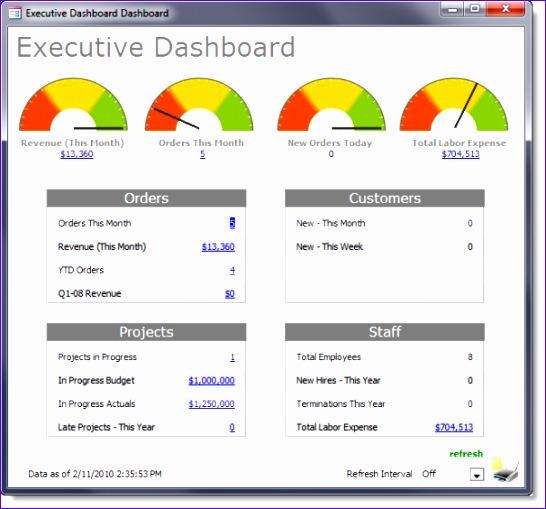Click the printer icon at bottom right
Viewport: 546px width, 509px height.
(x=506, y=470)
